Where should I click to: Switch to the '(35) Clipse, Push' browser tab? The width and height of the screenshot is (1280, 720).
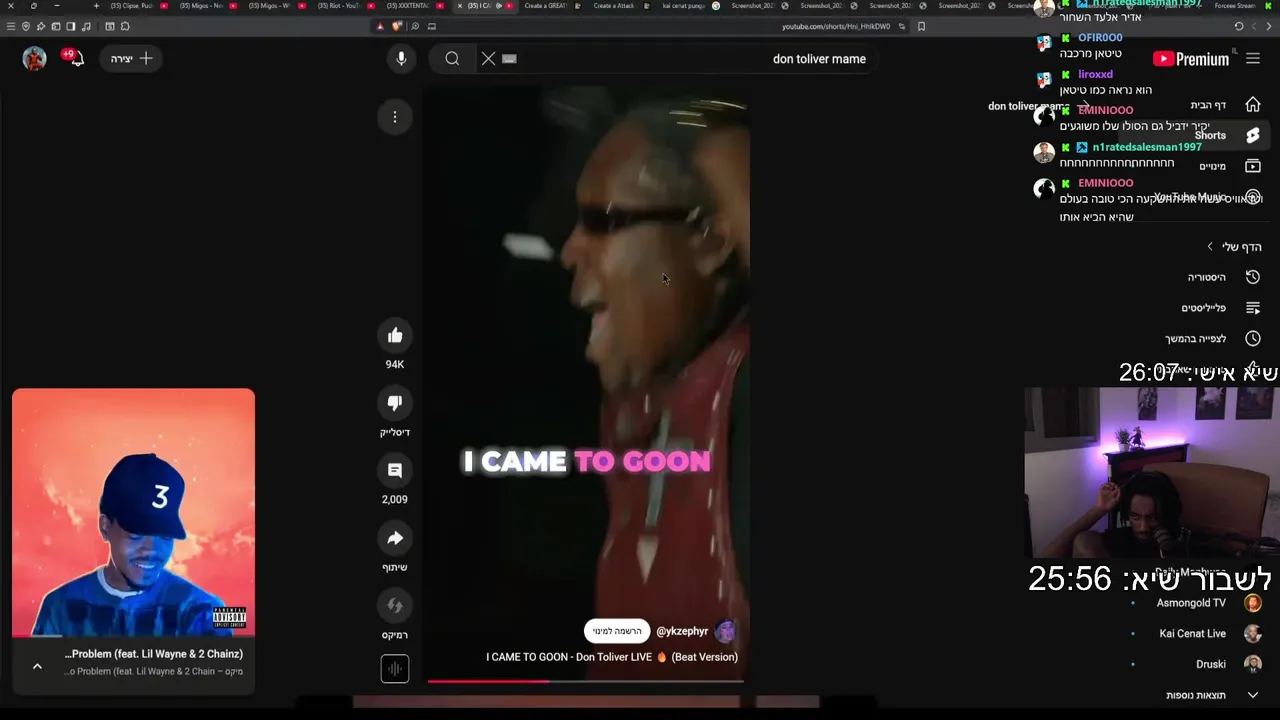point(138,6)
